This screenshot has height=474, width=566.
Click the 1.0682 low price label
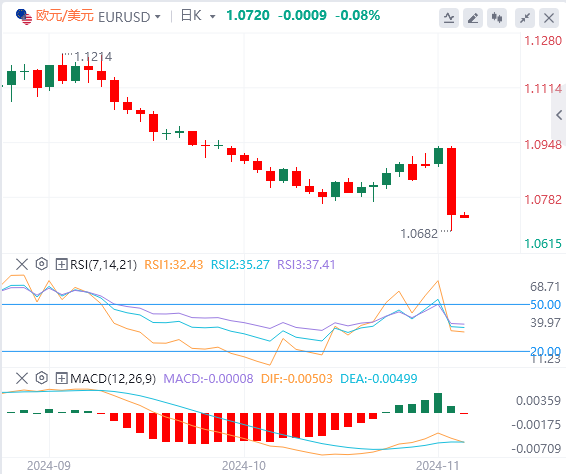(x=419, y=234)
